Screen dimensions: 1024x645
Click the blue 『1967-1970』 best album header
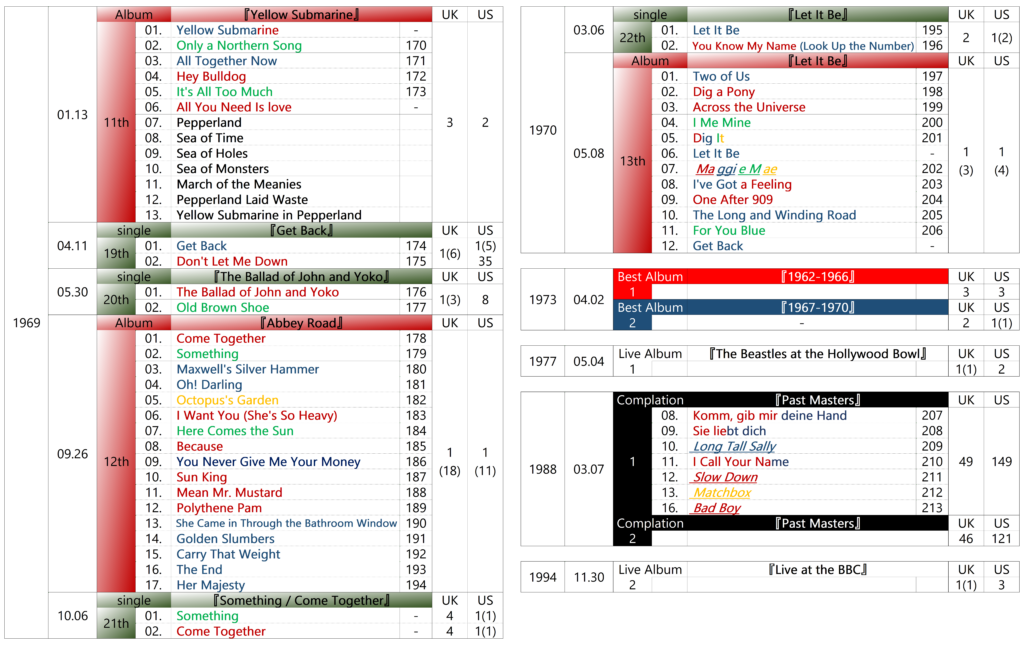pos(818,308)
